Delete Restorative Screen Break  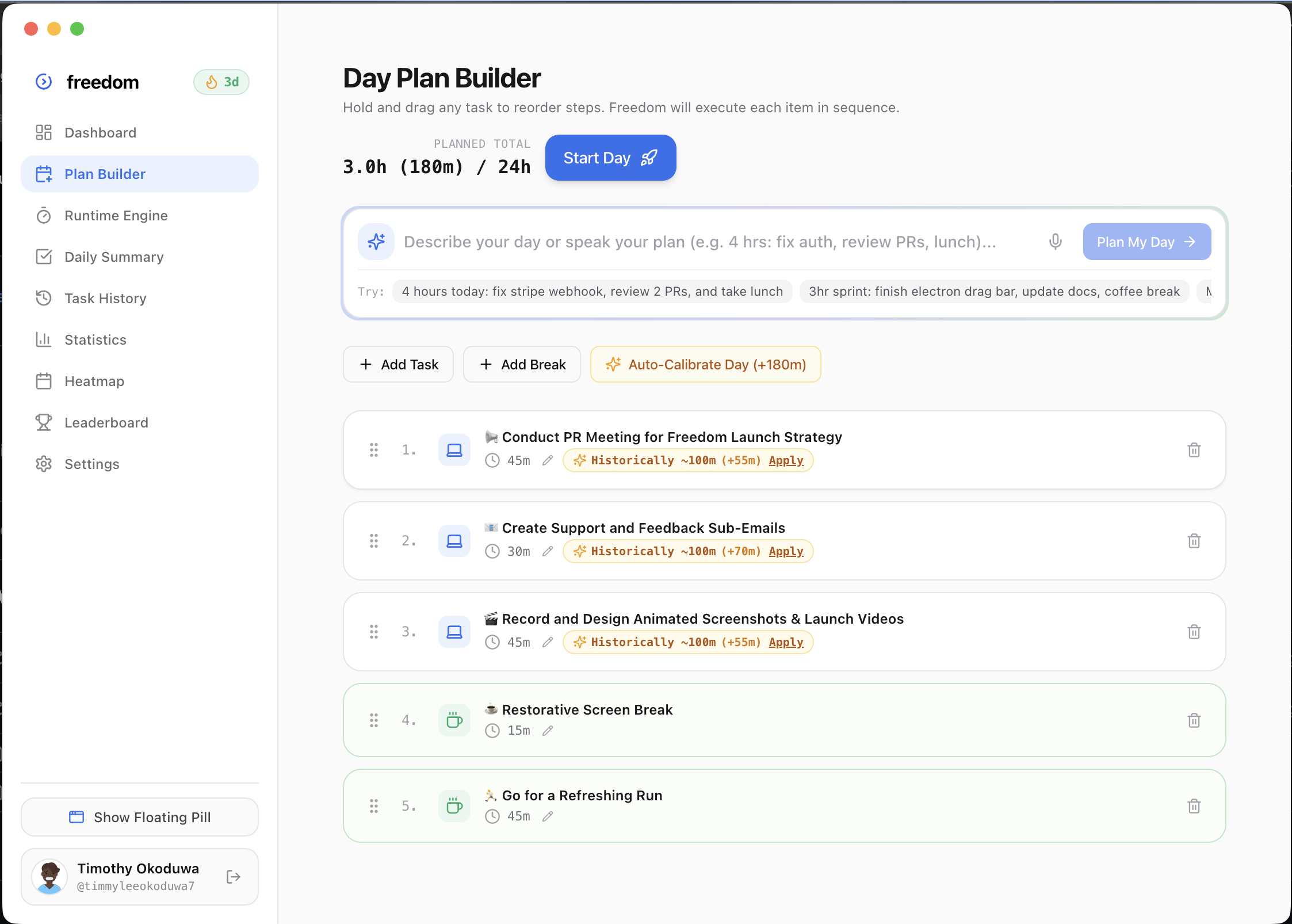pyautogui.click(x=1194, y=720)
